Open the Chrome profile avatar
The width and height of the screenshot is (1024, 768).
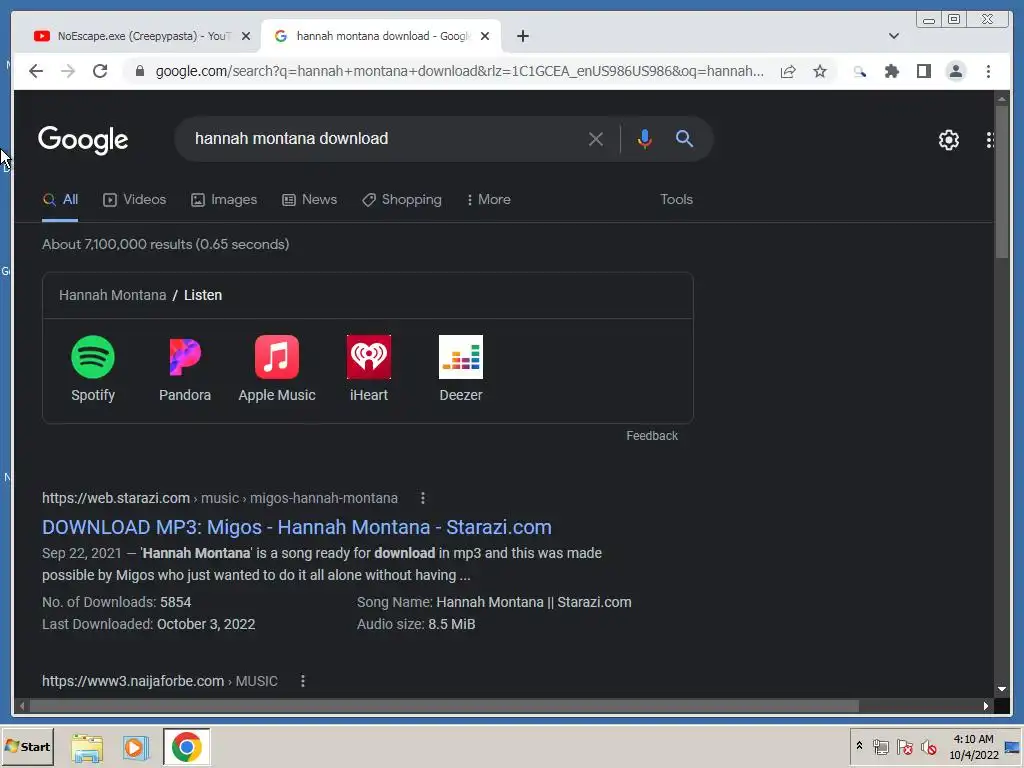955,71
